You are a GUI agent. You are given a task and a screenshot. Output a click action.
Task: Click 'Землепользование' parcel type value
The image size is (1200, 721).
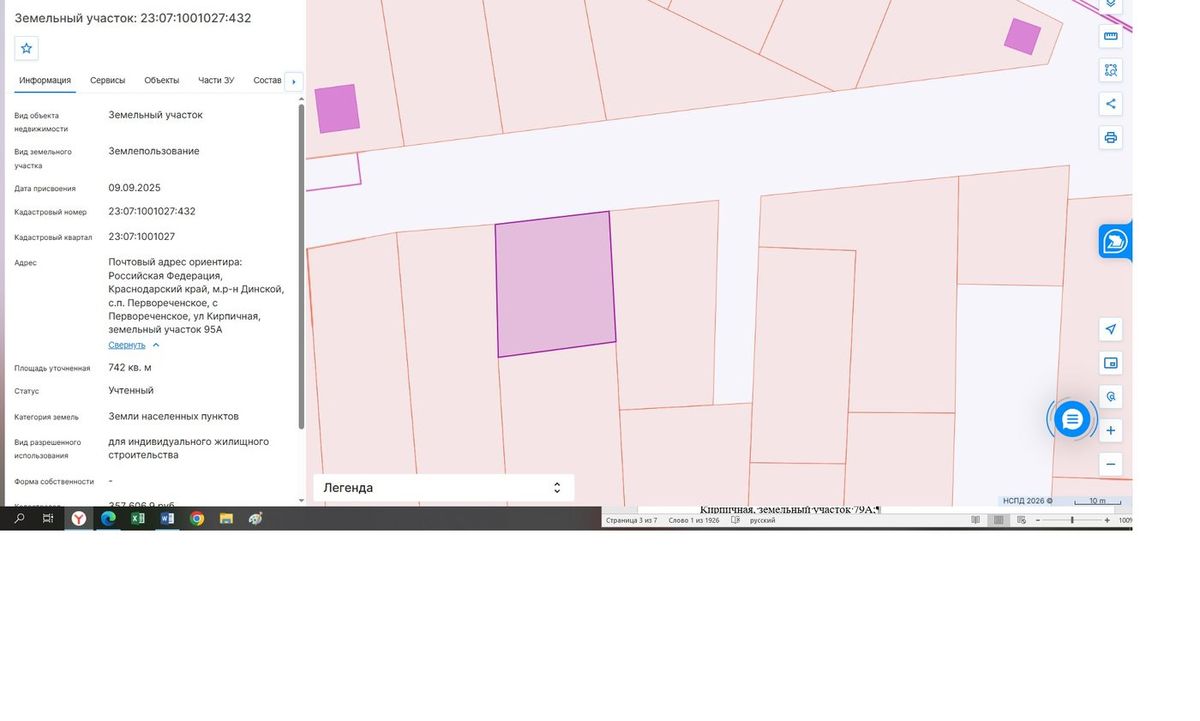click(x=154, y=151)
